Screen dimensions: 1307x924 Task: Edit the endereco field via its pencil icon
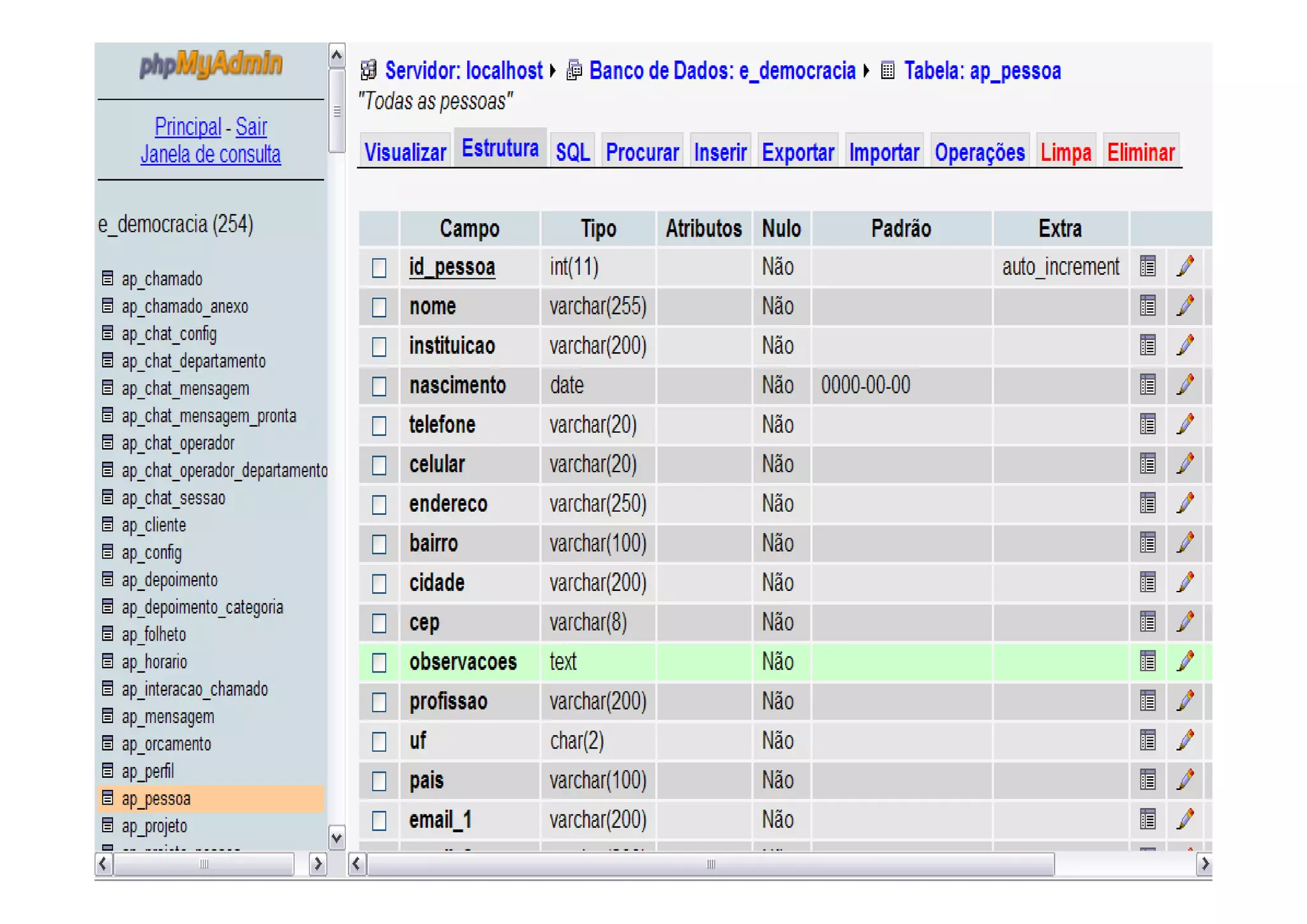click(x=1185, y=503)
